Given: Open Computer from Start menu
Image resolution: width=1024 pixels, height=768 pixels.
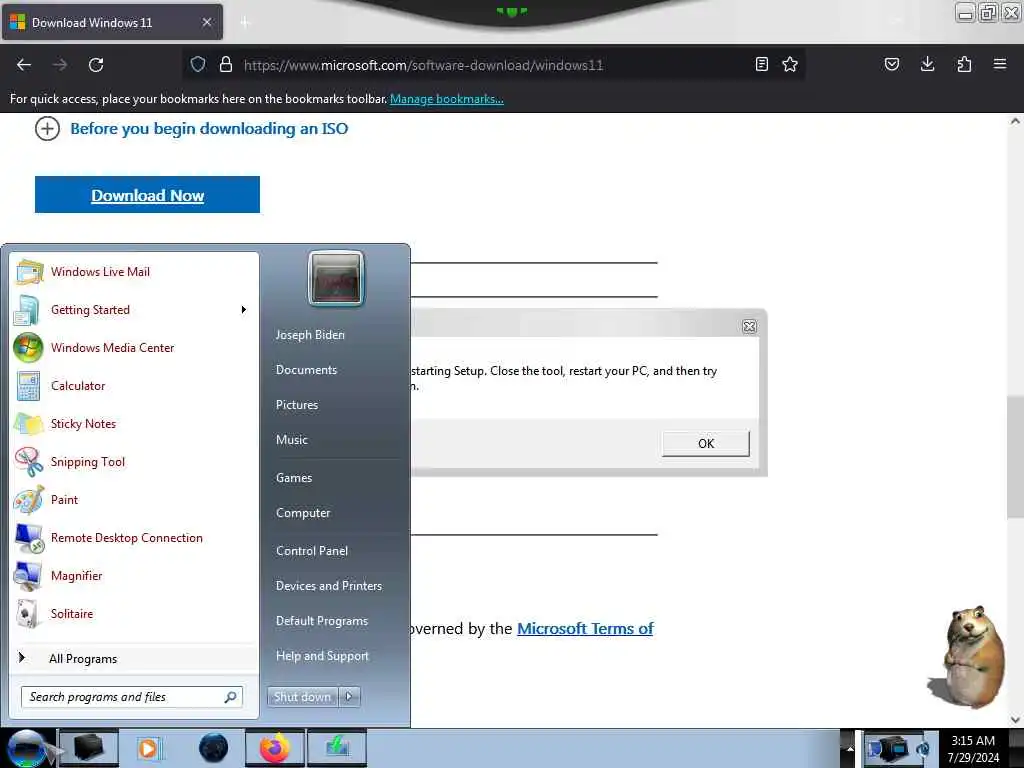Looking at the screenshot, I should click(x=303, y=513).
